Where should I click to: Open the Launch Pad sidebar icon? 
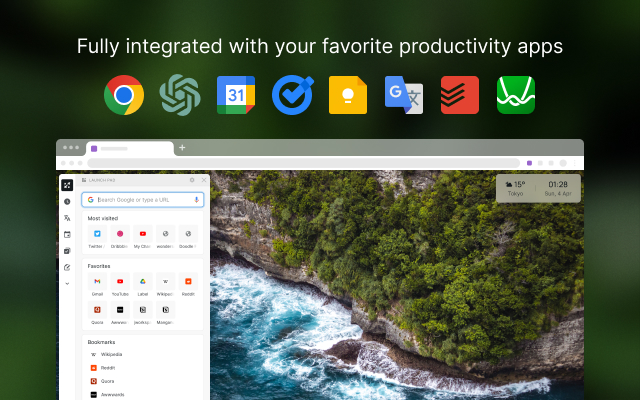[x=67, y=185]
